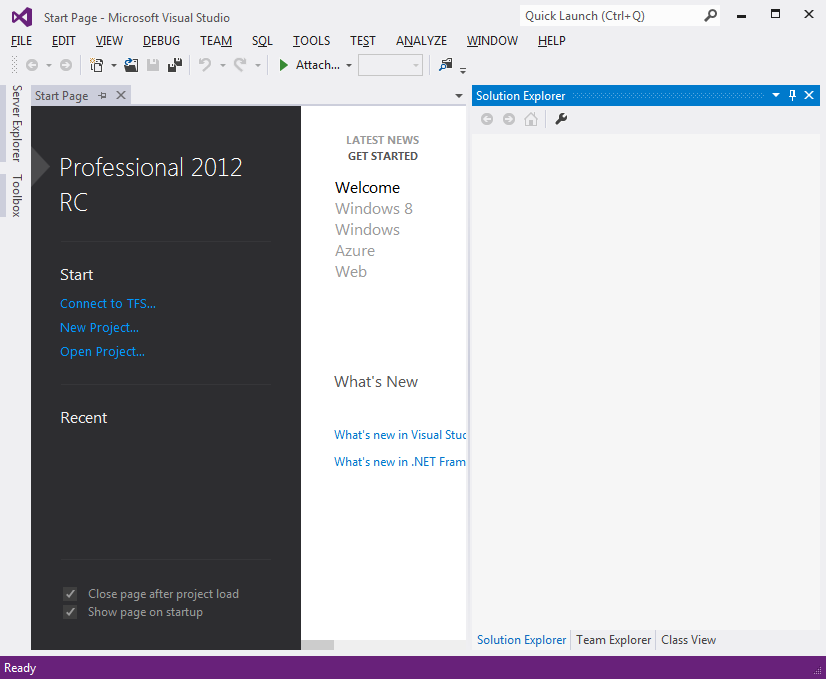Toggle 'Show page on startup' checkbox
The image size is (826, 679).
pyautogui.click(x=70, y=612)
